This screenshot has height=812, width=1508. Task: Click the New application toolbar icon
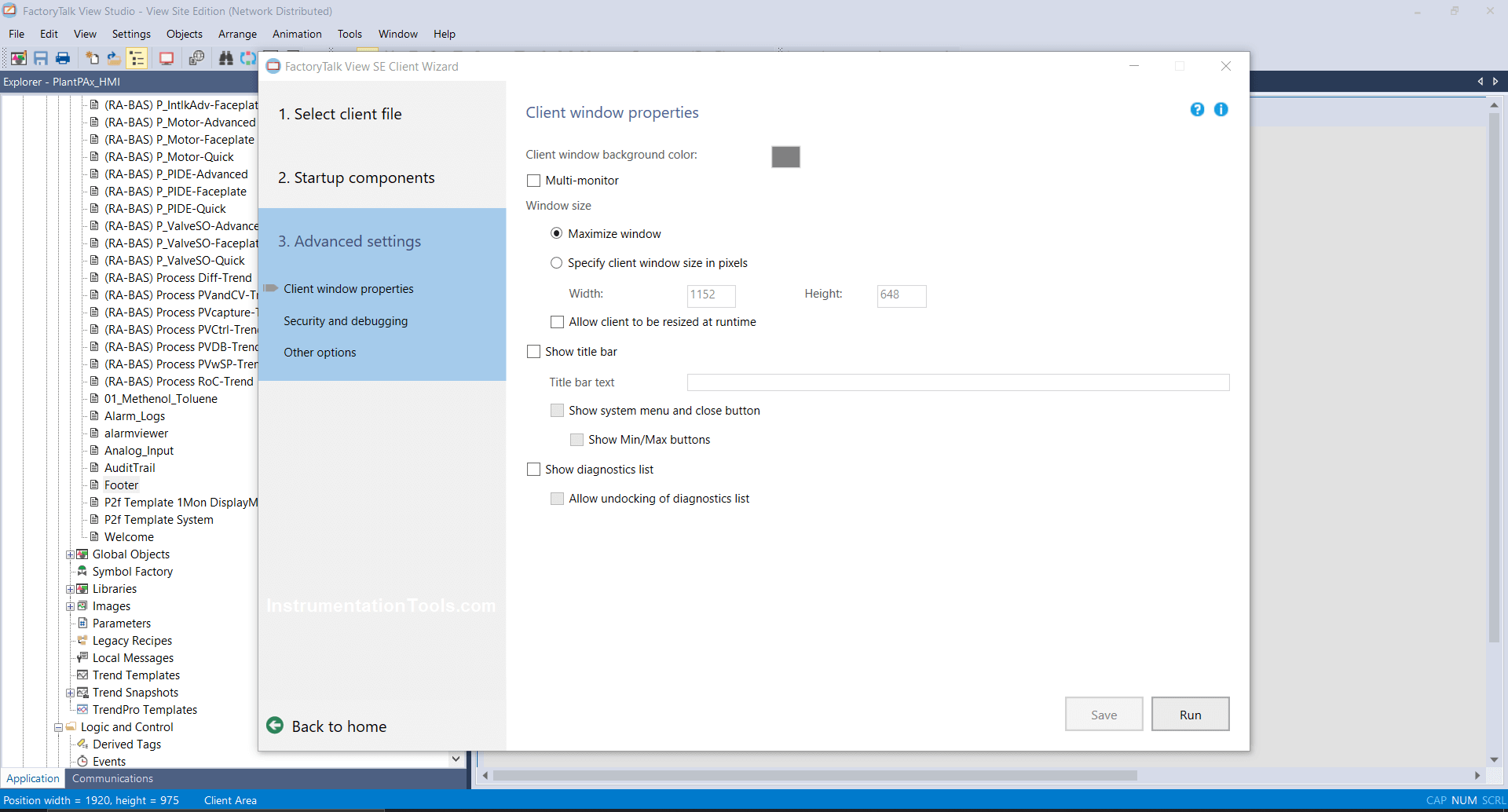pyautogui.click(x=92, y=58)
